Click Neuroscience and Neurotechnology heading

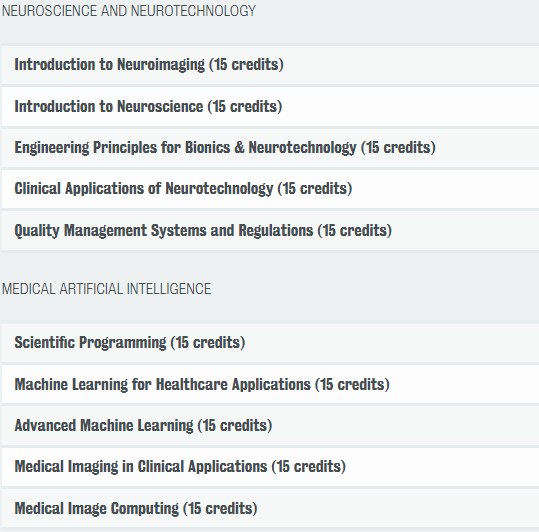click(x=129, y=11)
